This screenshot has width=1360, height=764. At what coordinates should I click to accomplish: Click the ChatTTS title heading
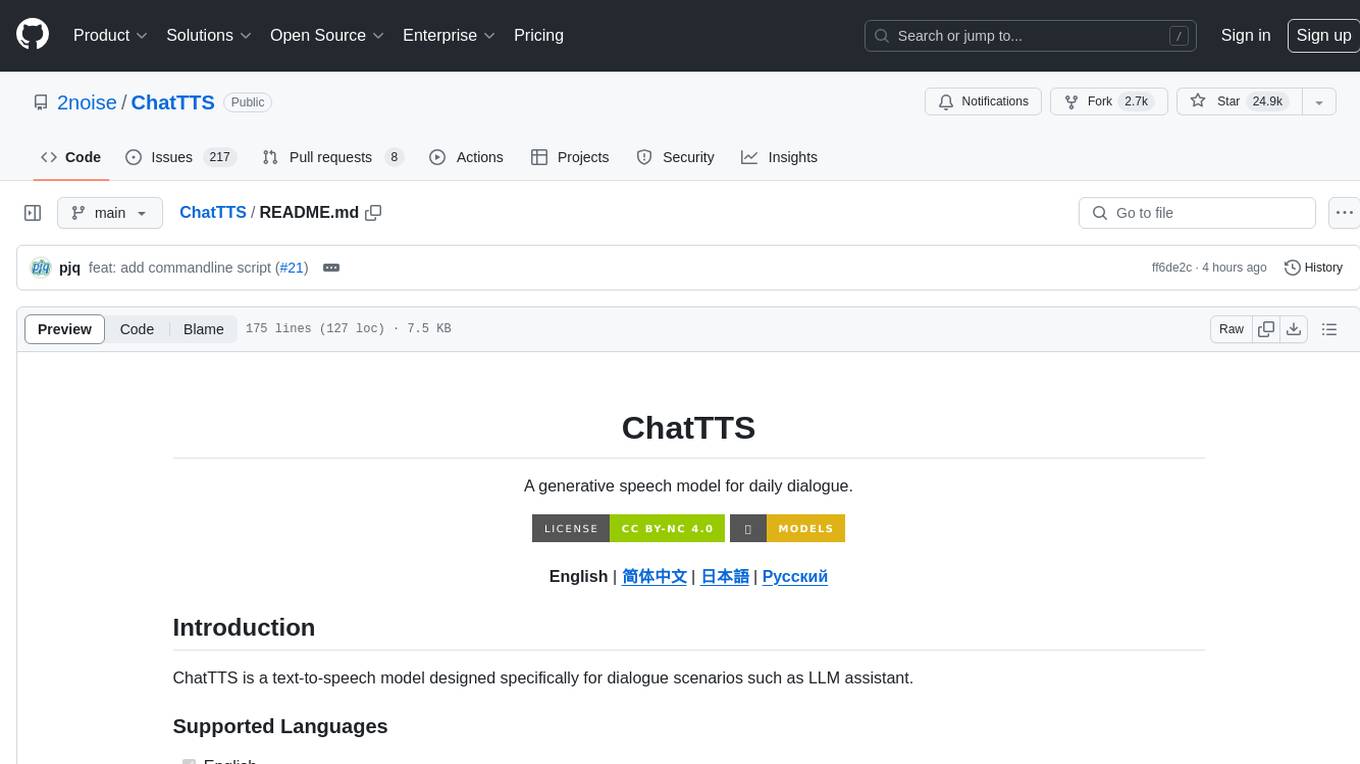pyautogui.click(x=688, y=428)
